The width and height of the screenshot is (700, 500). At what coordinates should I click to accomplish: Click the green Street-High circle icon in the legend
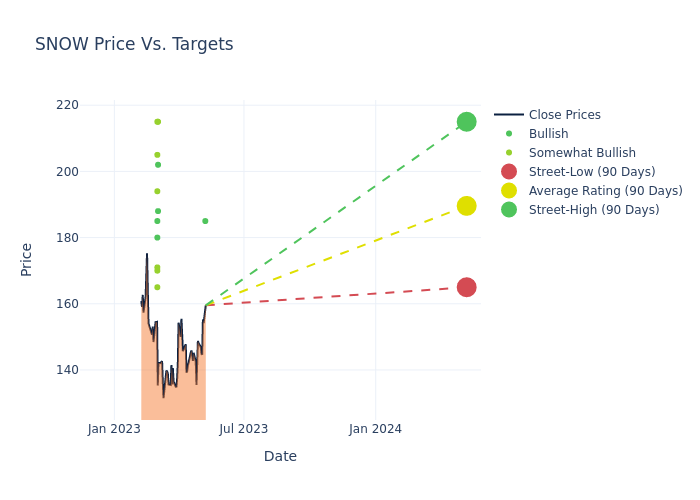point(509,210)
